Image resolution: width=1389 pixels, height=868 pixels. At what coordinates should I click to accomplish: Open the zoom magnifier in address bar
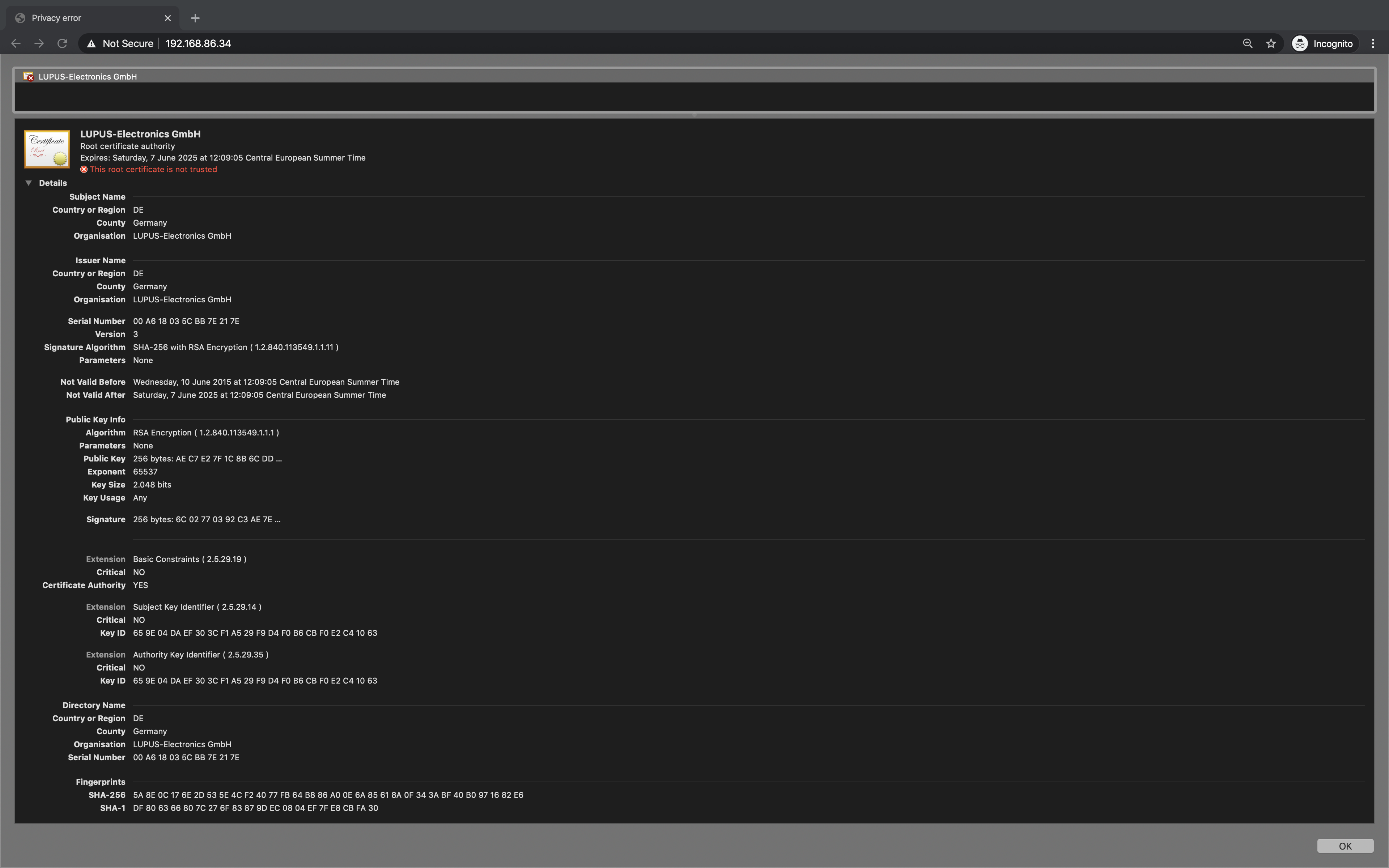click(1247, 44)
